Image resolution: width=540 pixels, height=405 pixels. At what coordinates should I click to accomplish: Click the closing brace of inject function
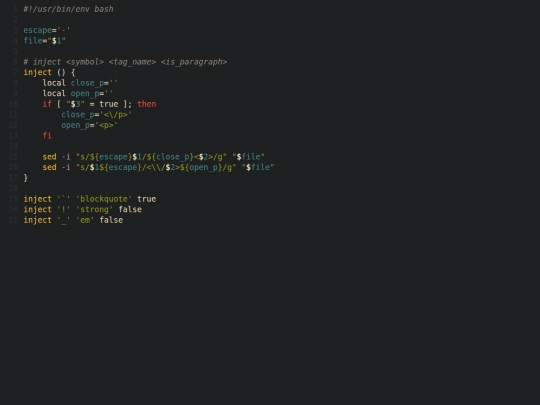coord(25,178)
